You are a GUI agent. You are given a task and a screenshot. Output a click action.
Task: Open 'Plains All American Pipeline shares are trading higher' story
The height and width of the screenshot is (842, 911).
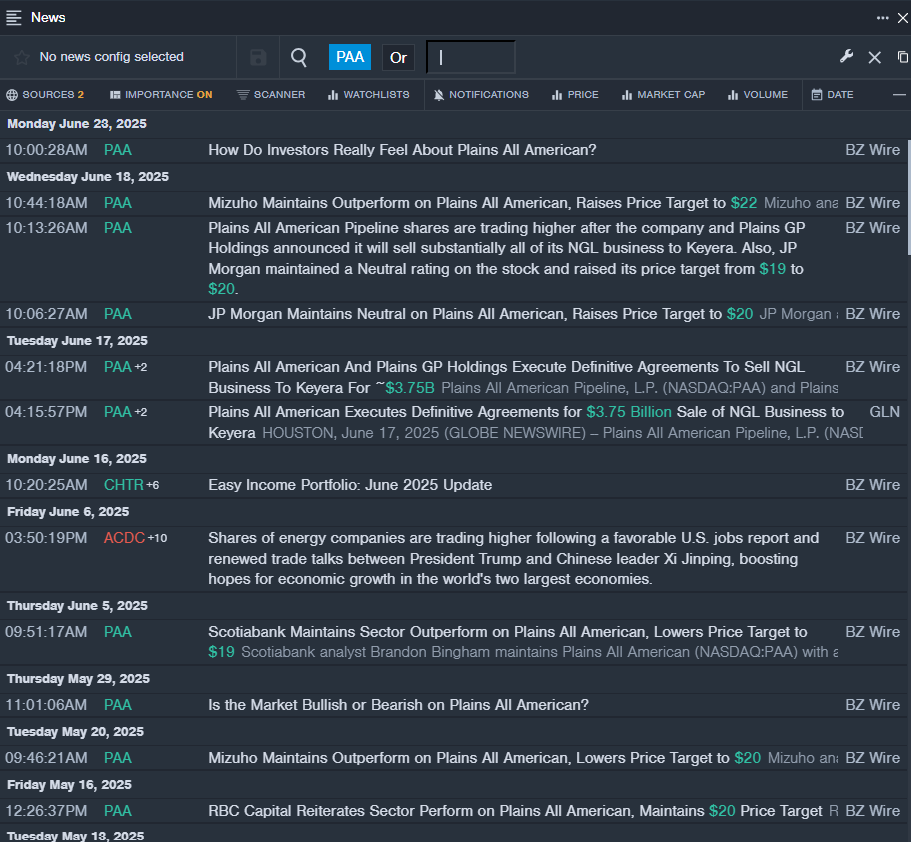click(x=507, y=259)
